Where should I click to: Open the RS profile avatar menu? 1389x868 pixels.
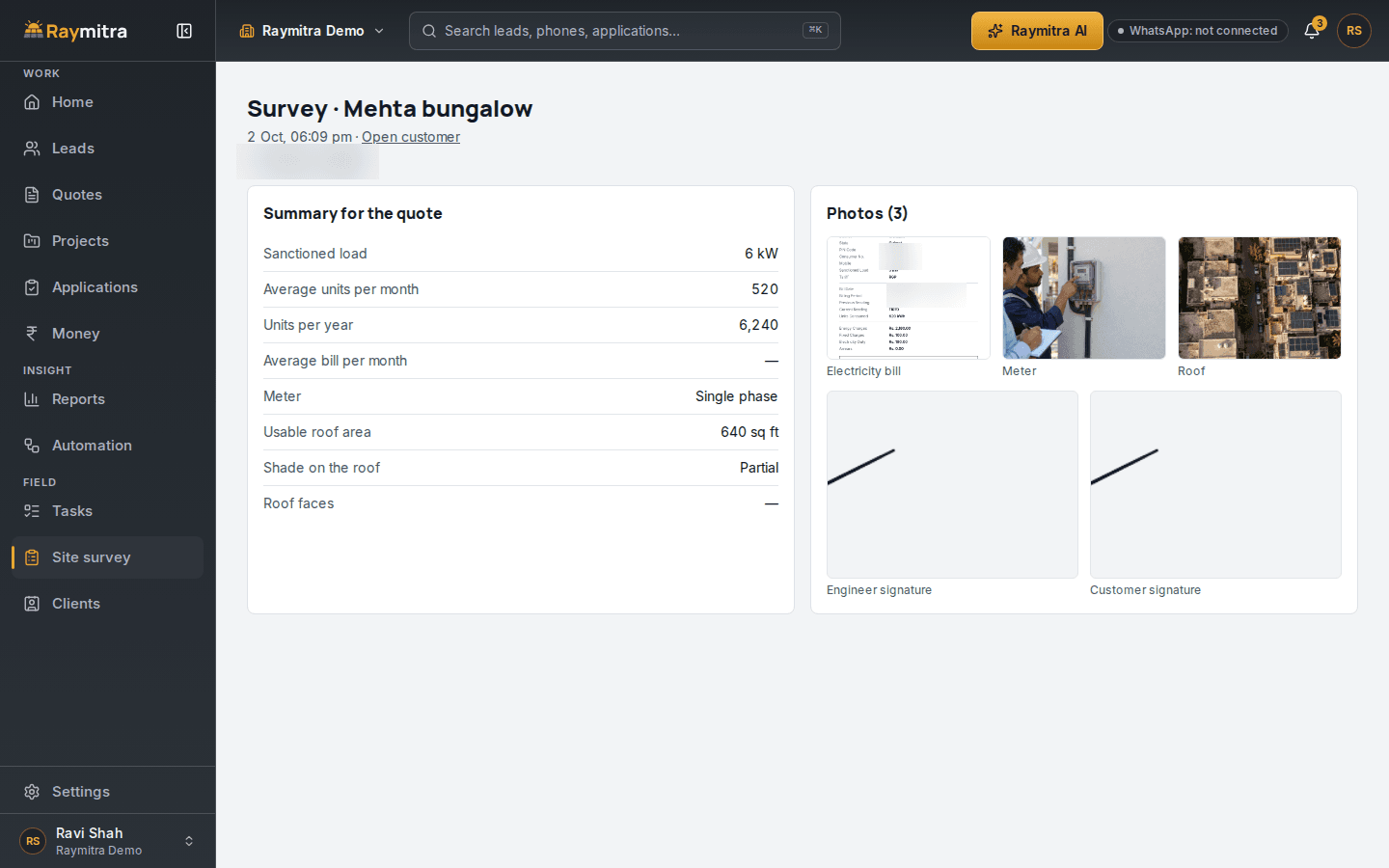pyautogui.click(x=1354, y=31)
